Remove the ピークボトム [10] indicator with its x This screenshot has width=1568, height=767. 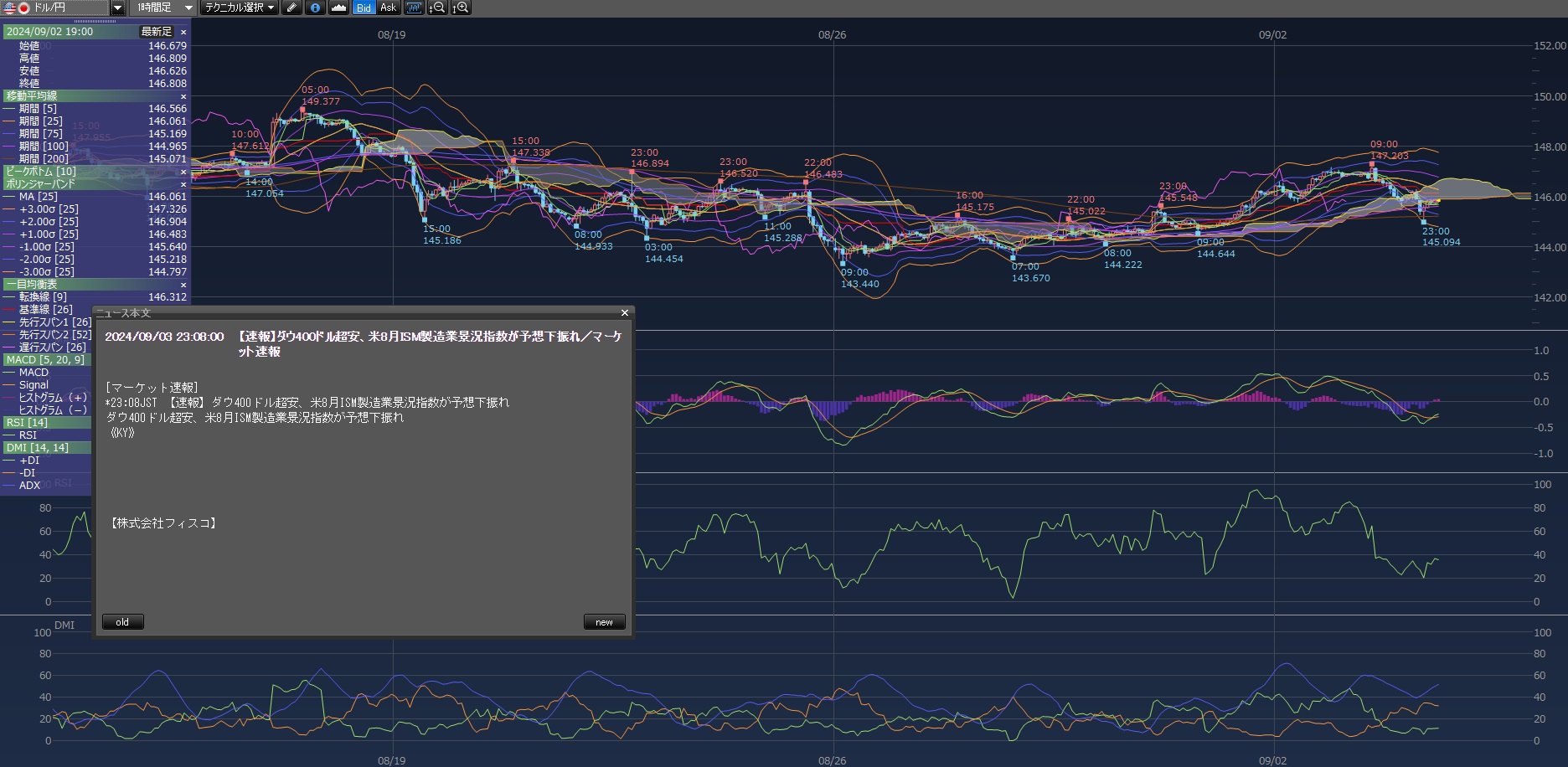(x=183, y=172)
